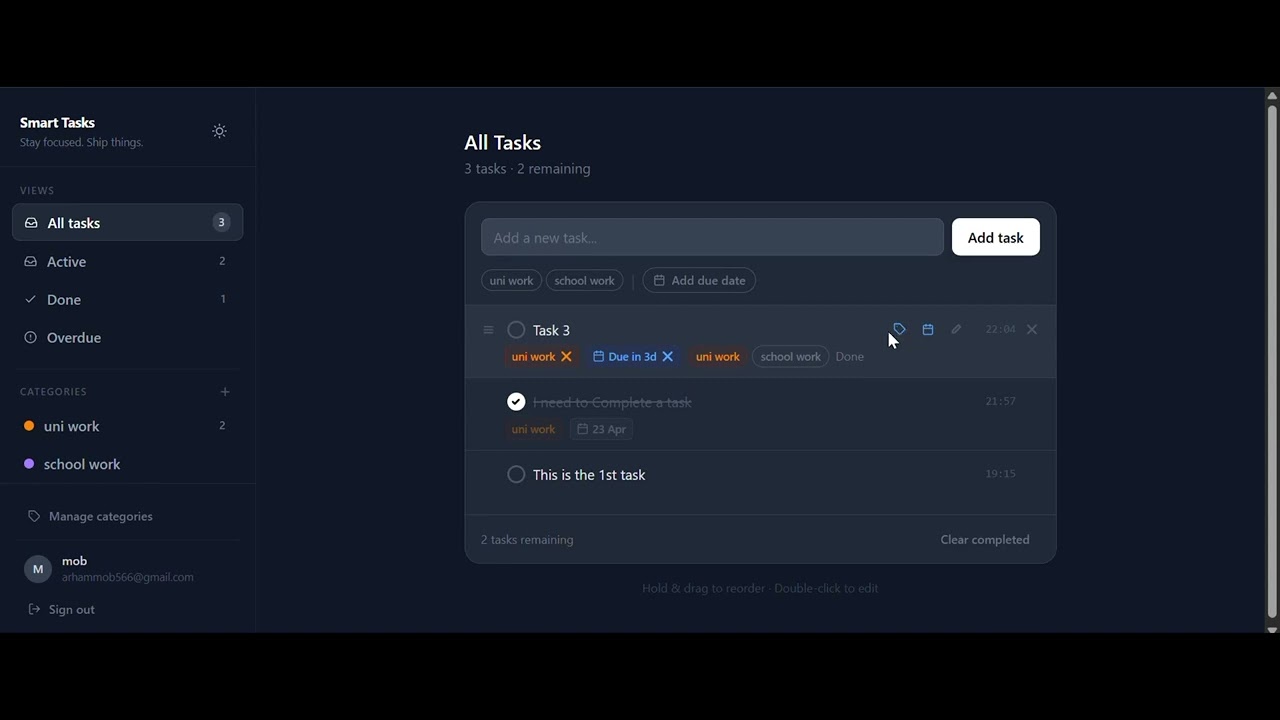Open the due date calendar icon for Task 3
Image resolution: width=1280 pixels, height=720 pixels.
pyautogui.click(x=928, y=329)
